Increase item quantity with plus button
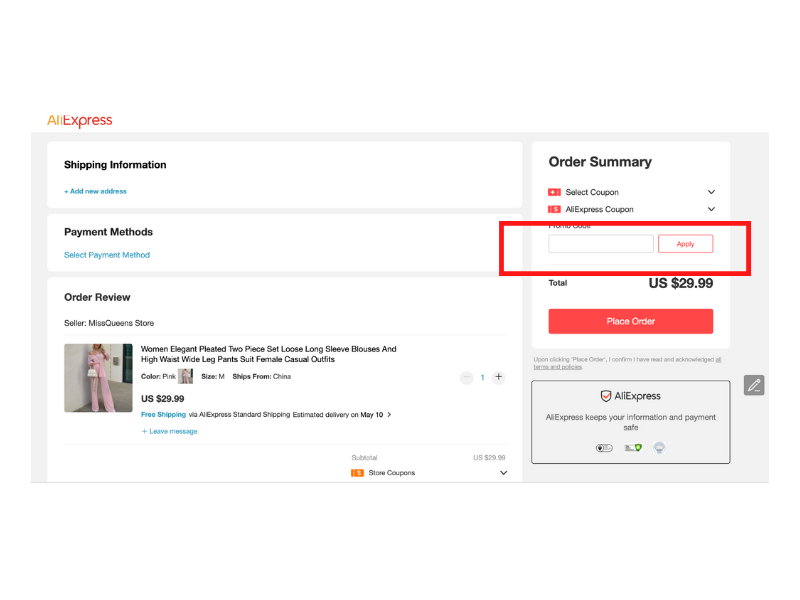Screen dimensions: 800x600 pyautogui.click(x=498, y=377)
